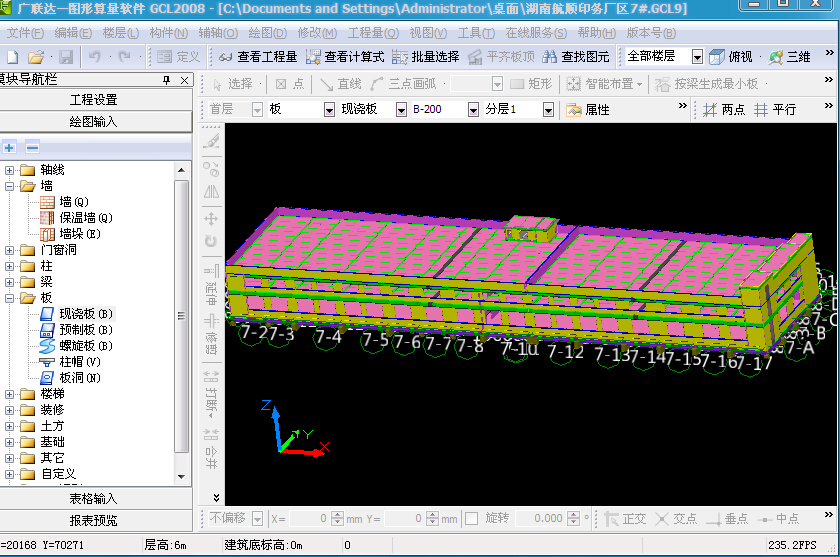This screenshot has width=840, height=557.
Task: Click 表格输入 panel button
Action: pos(95,499)
